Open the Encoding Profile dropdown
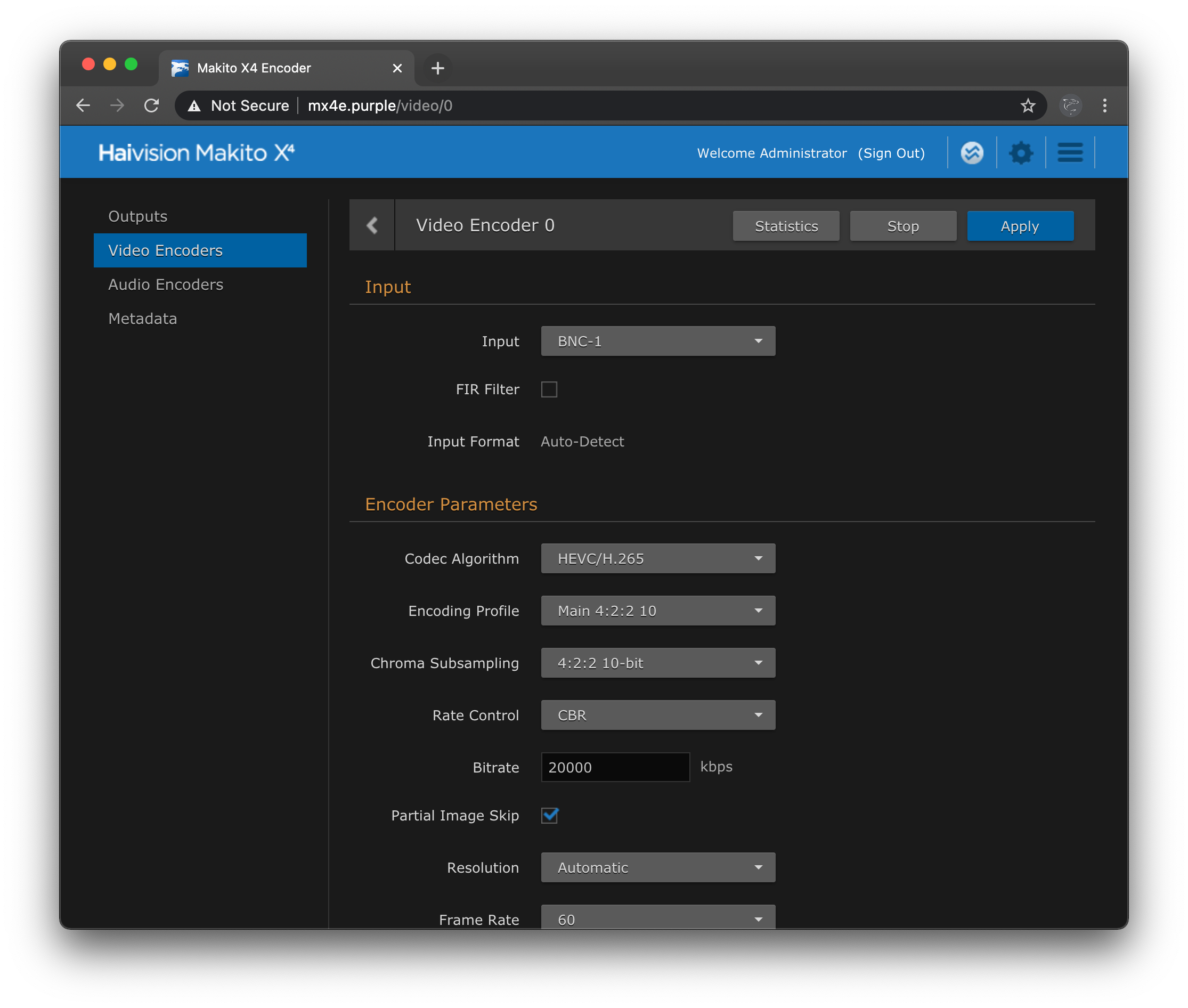This screenshot has height=1008, width=1188. [658, 611]
